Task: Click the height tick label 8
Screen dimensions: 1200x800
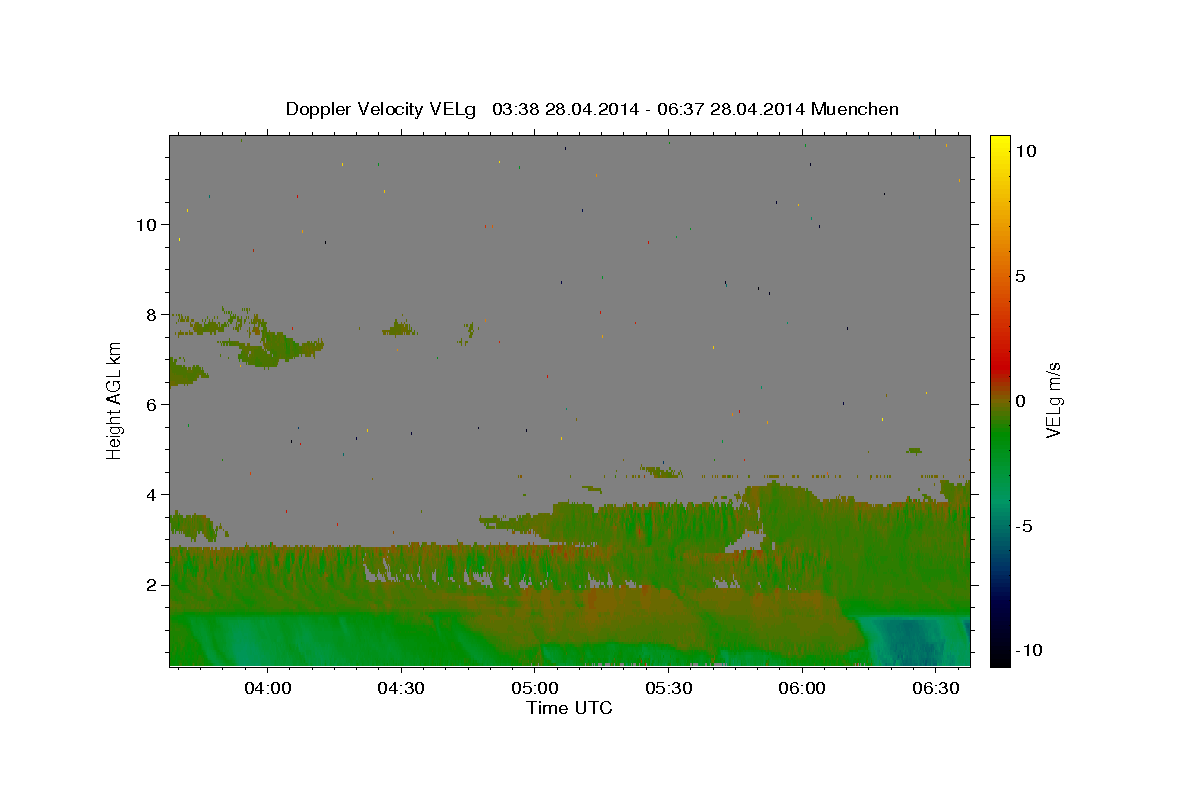Action: click(152, 314)
